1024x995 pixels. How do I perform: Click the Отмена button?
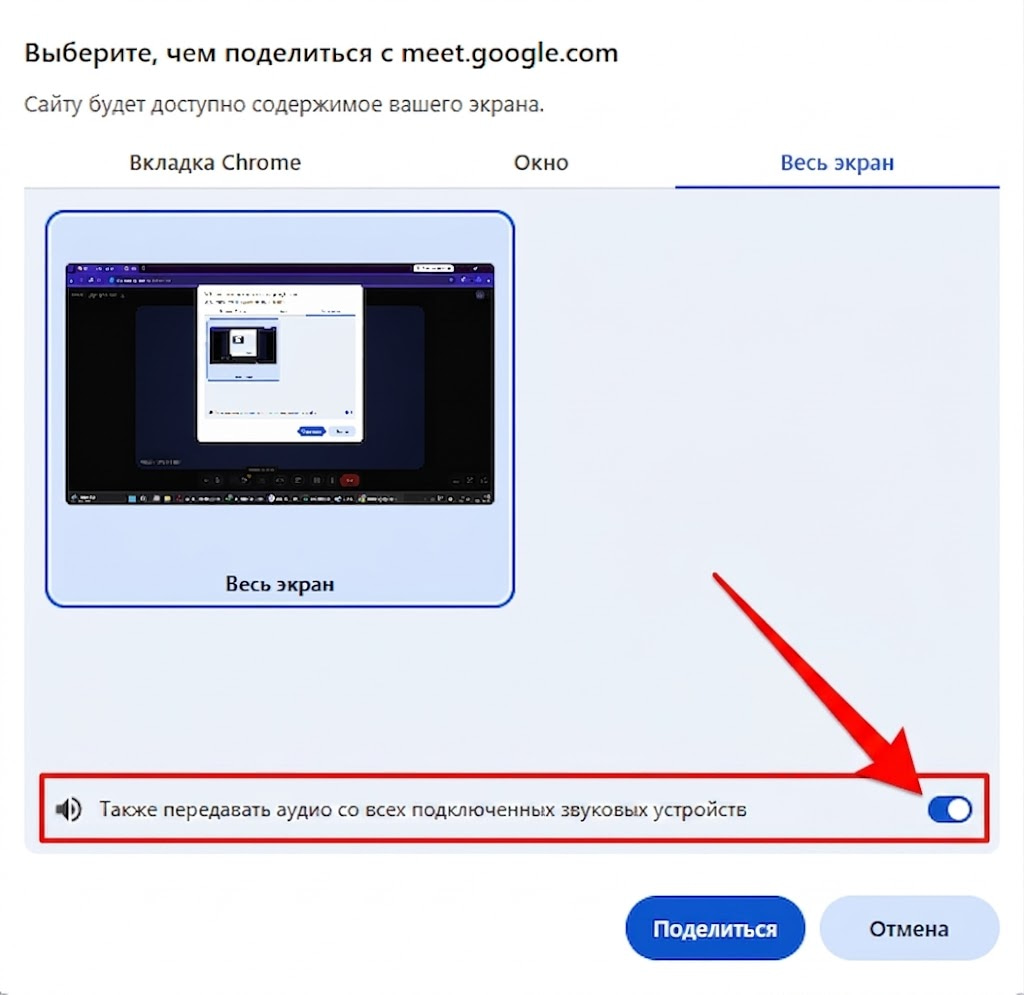point(909,928)
